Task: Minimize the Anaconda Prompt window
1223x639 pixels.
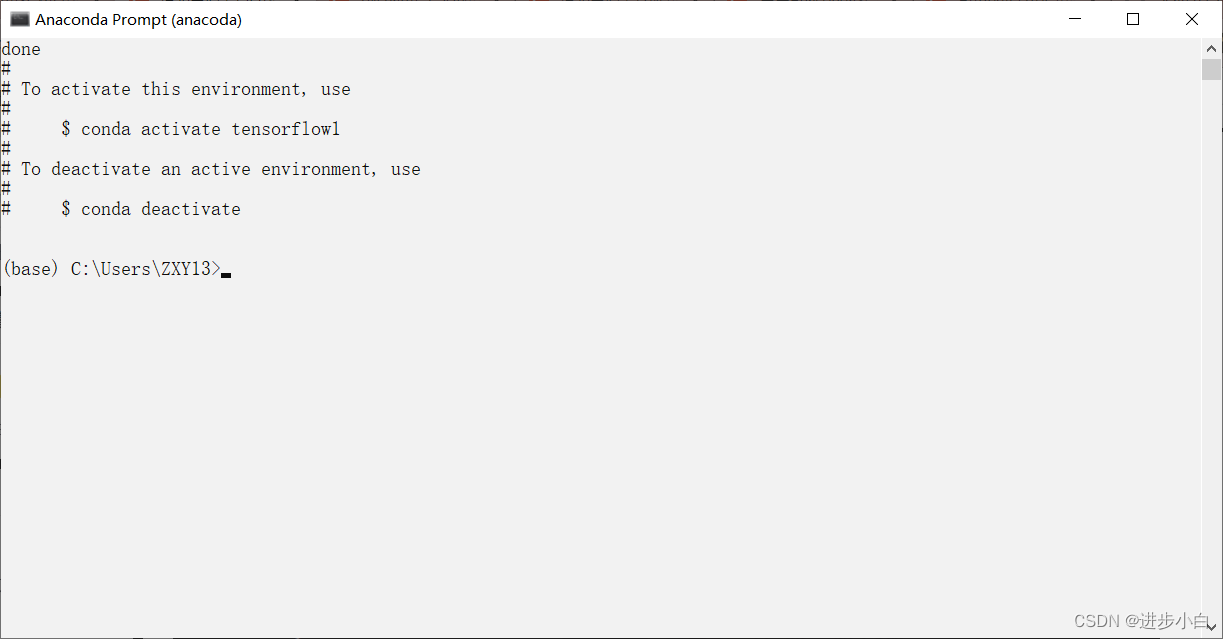Action: click(1076, 19)
